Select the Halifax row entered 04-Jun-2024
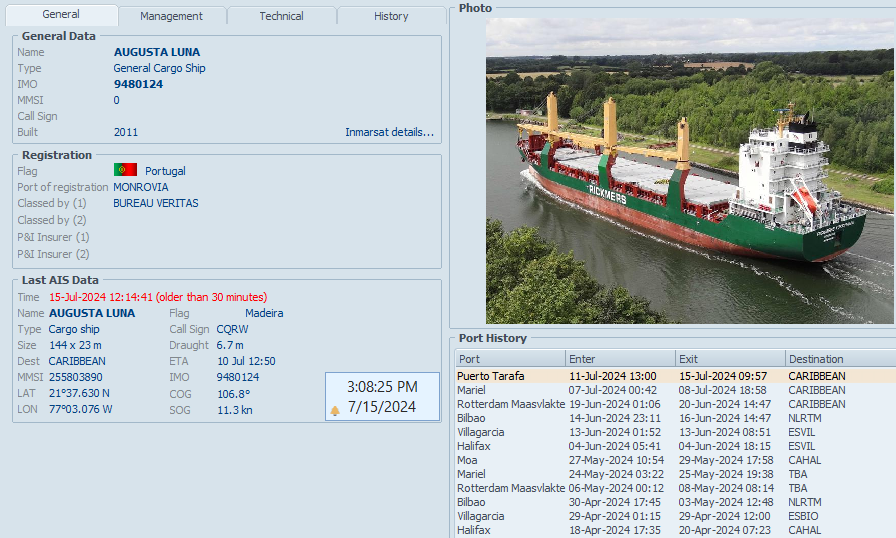 pyautogui.click(x=675, y=446)
